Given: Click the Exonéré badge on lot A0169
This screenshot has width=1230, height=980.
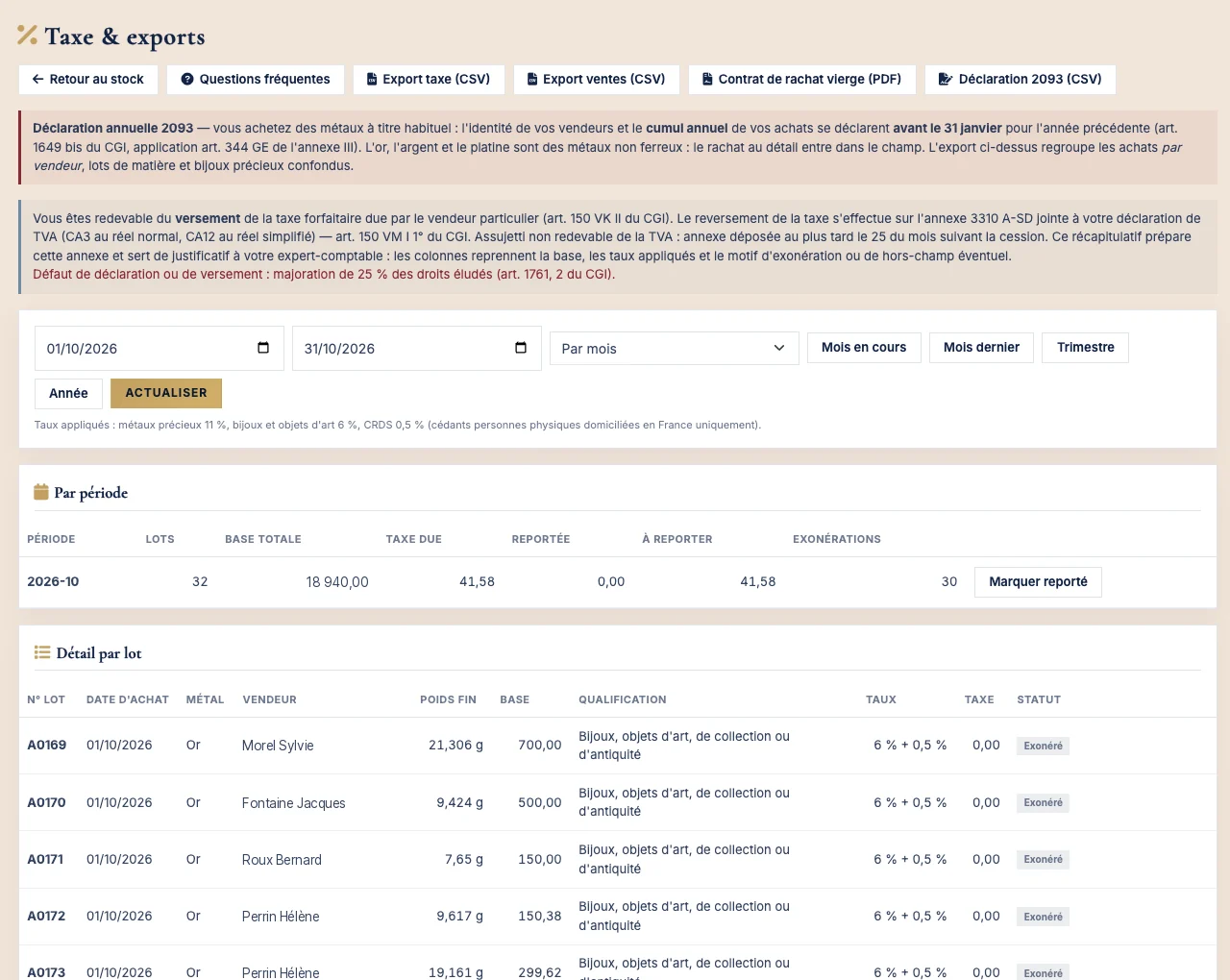Looking at the screenshot, I should tap(1043, 746).
